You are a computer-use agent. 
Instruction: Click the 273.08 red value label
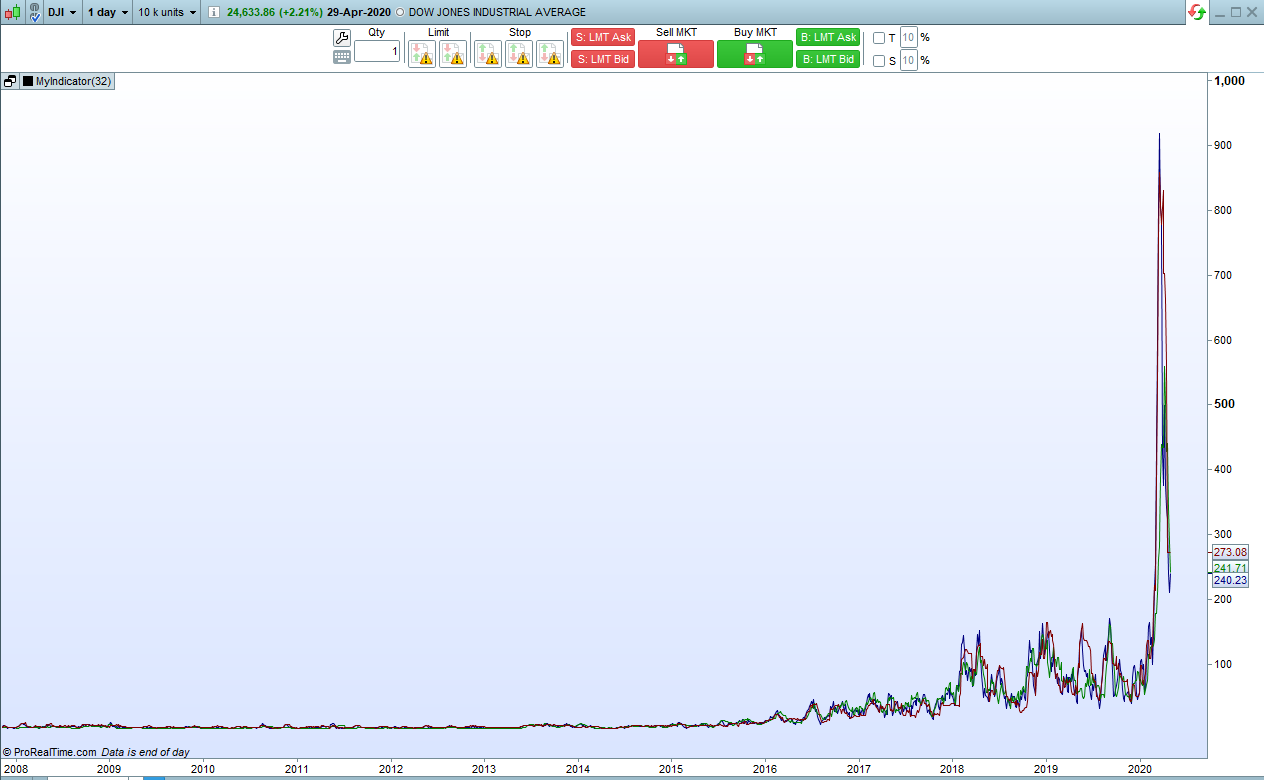pyautogui.click(x=1230, y=552)
